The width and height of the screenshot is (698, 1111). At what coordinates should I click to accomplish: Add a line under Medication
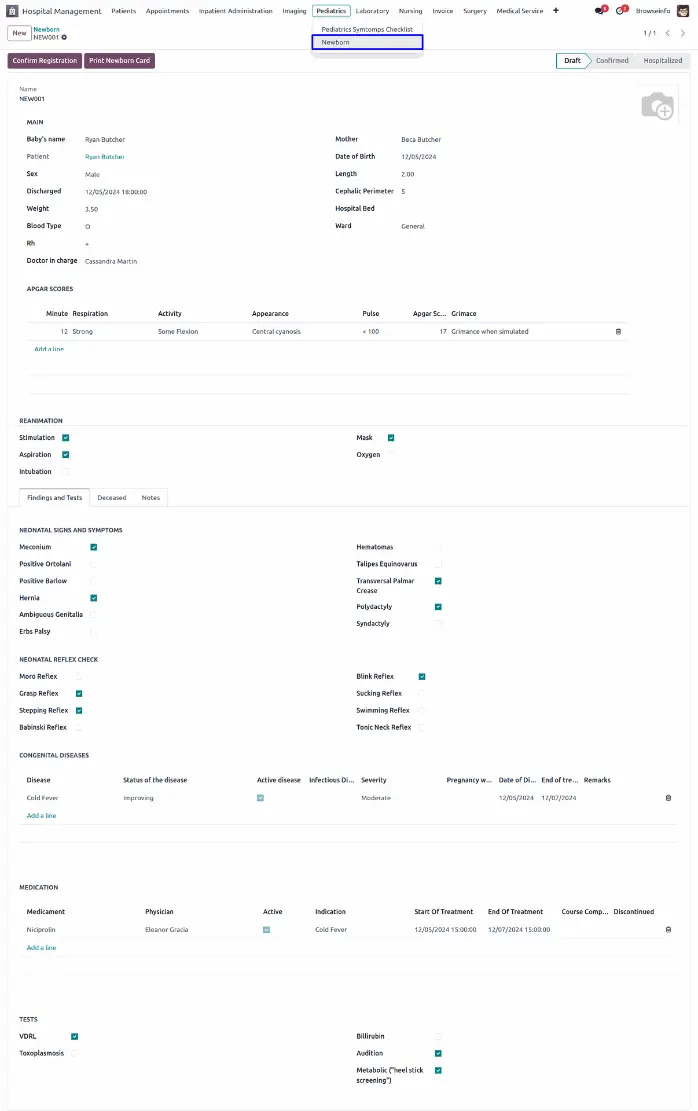click(41, 947)
